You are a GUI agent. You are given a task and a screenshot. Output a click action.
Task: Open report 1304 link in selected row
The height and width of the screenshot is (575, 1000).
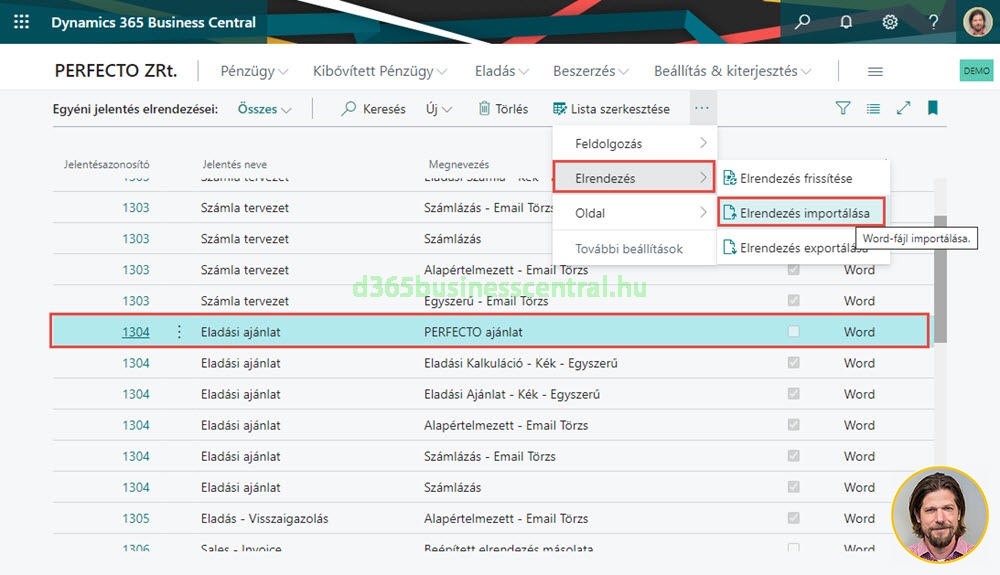136,332
